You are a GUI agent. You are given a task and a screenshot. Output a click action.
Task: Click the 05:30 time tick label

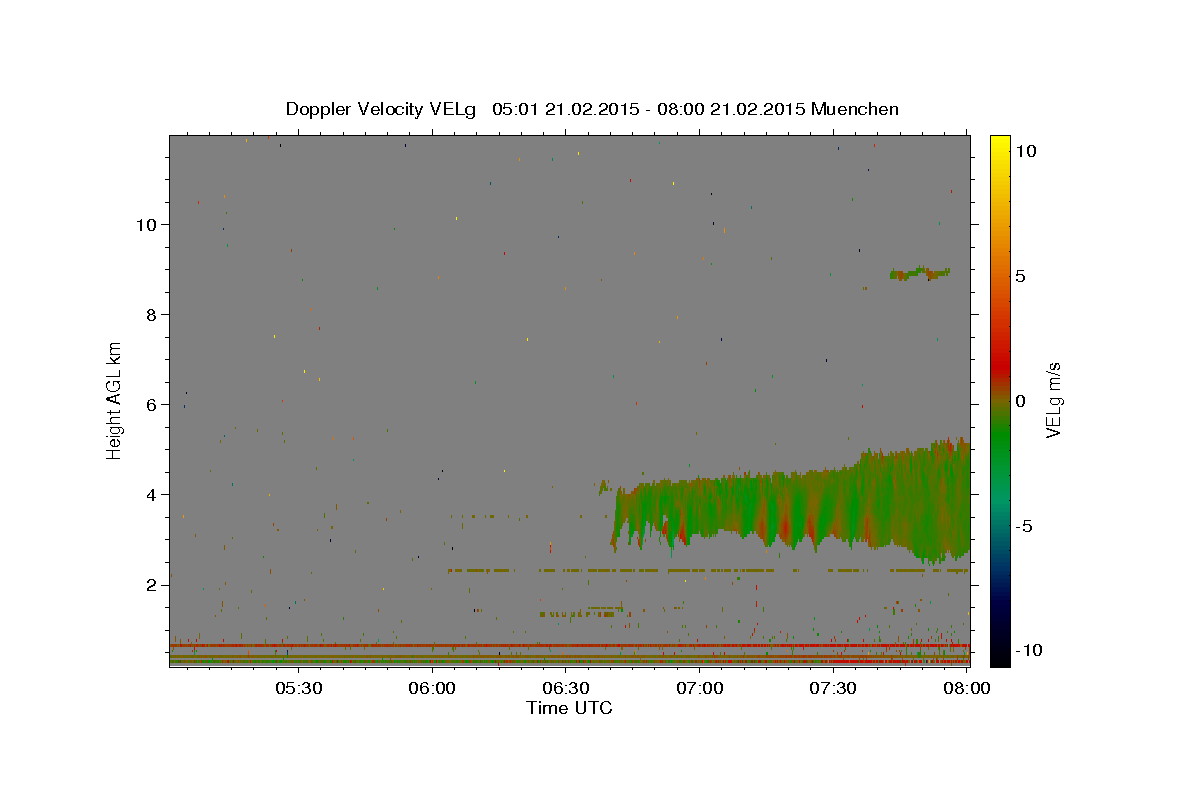(299, 688)
